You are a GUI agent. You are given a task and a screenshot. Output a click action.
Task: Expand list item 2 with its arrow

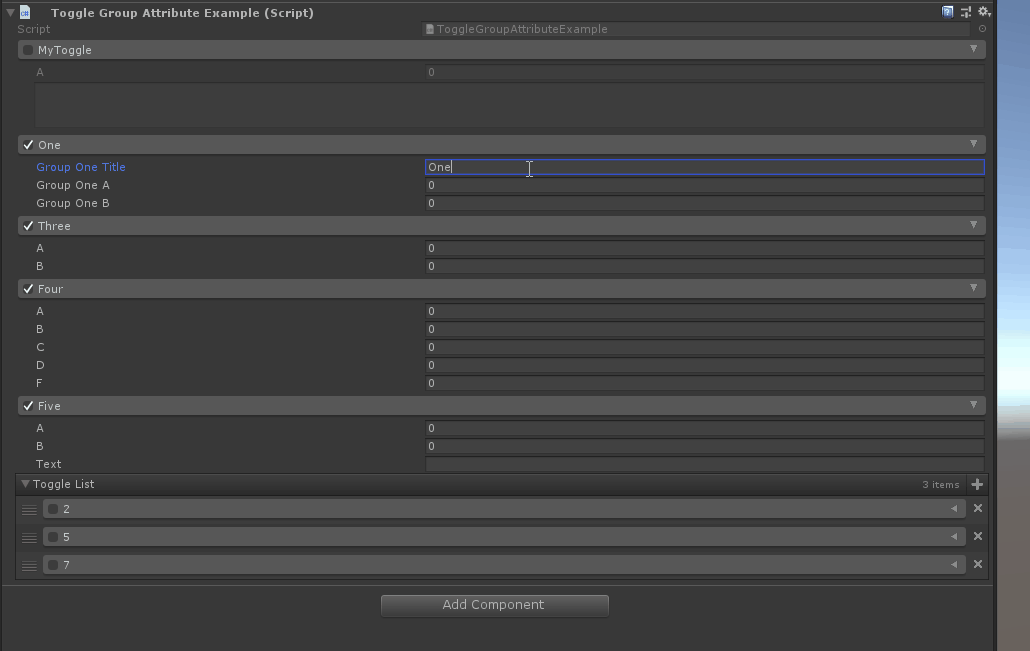click(x=954, y=509)
